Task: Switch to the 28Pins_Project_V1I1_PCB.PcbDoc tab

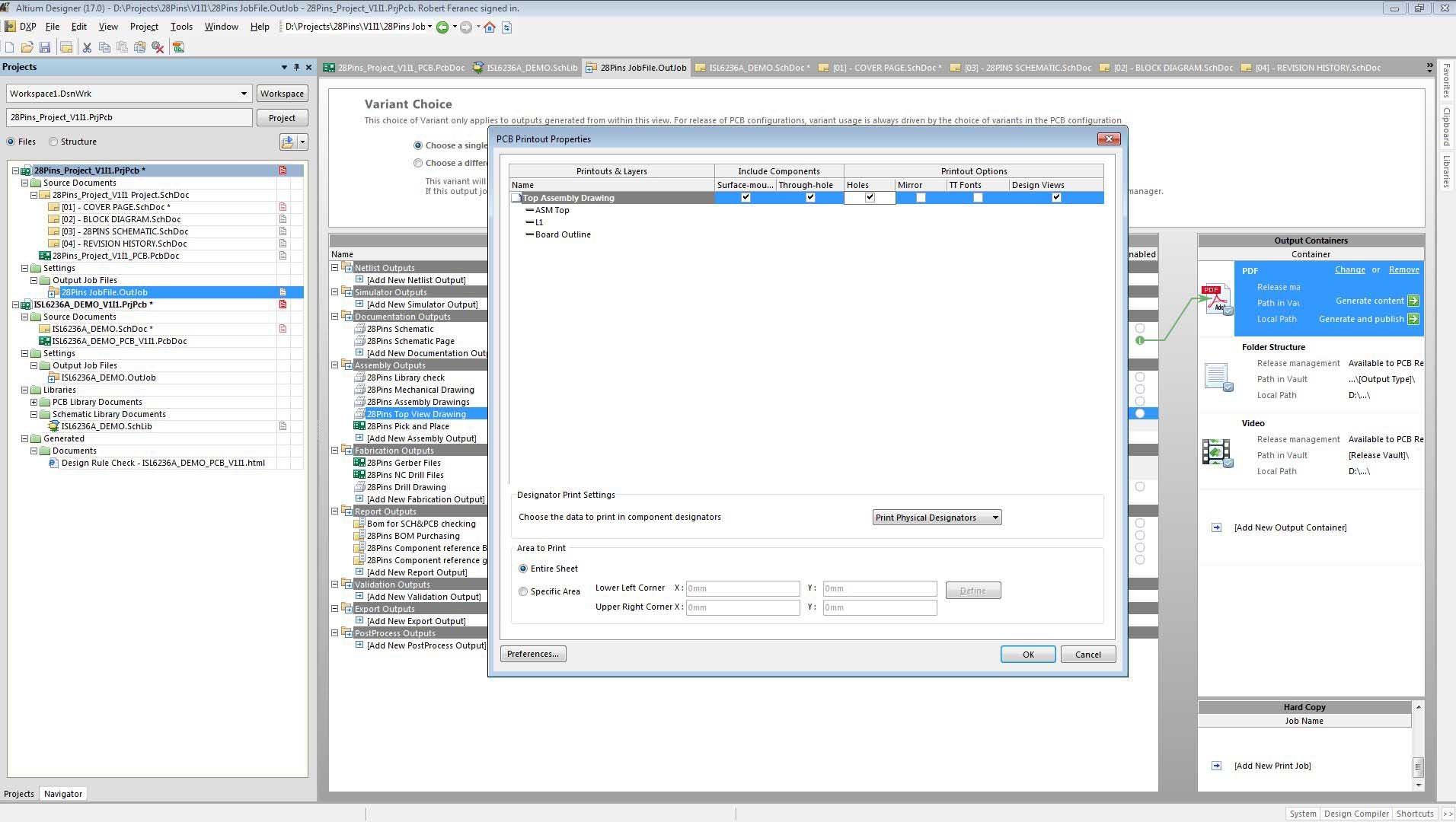Action: (x=394, y=68)
